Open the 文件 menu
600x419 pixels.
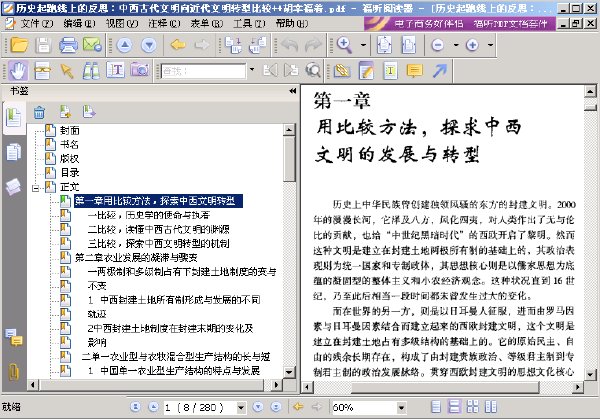tap(37, 24)
